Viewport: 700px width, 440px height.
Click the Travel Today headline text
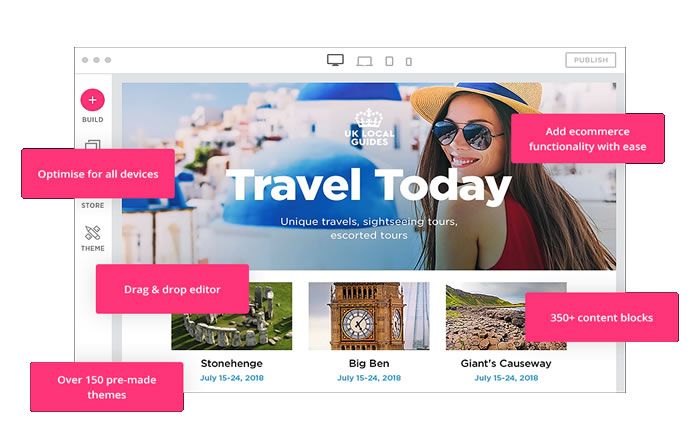(x=369, y=185)
